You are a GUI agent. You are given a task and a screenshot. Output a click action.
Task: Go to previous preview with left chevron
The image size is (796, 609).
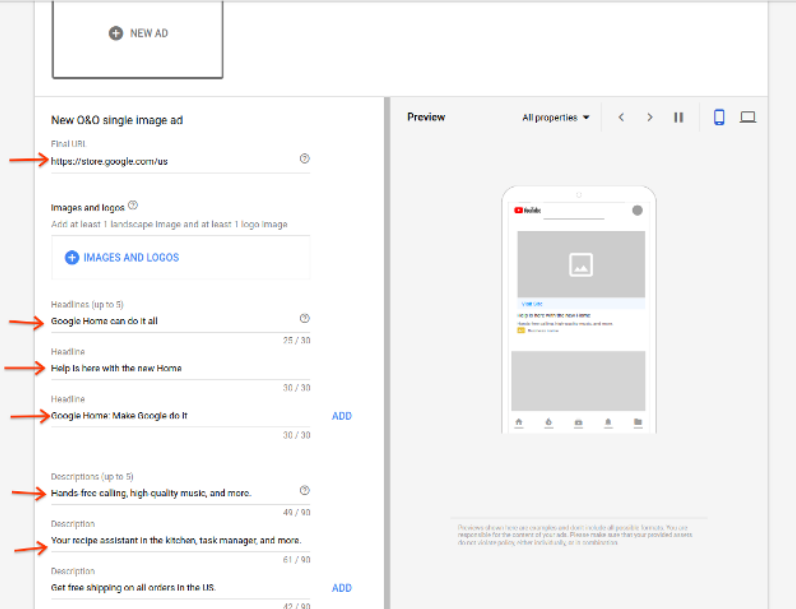click(x=621, y=118)
